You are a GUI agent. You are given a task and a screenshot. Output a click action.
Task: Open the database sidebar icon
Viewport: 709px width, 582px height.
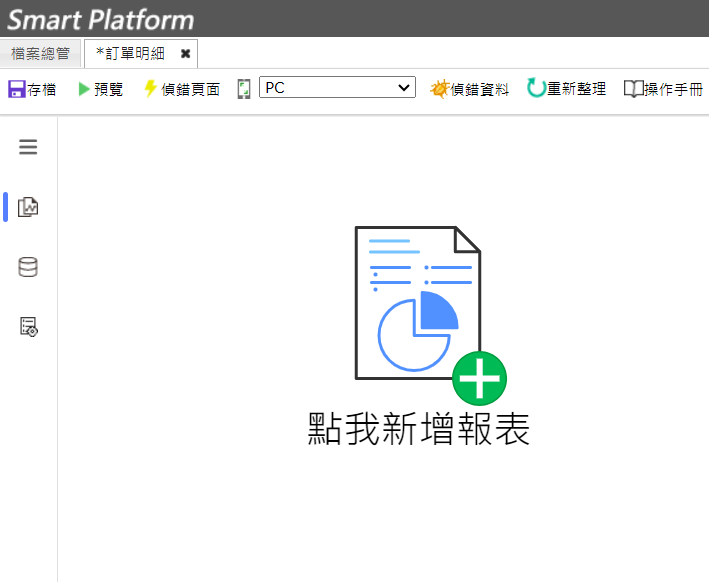[28, 267]
